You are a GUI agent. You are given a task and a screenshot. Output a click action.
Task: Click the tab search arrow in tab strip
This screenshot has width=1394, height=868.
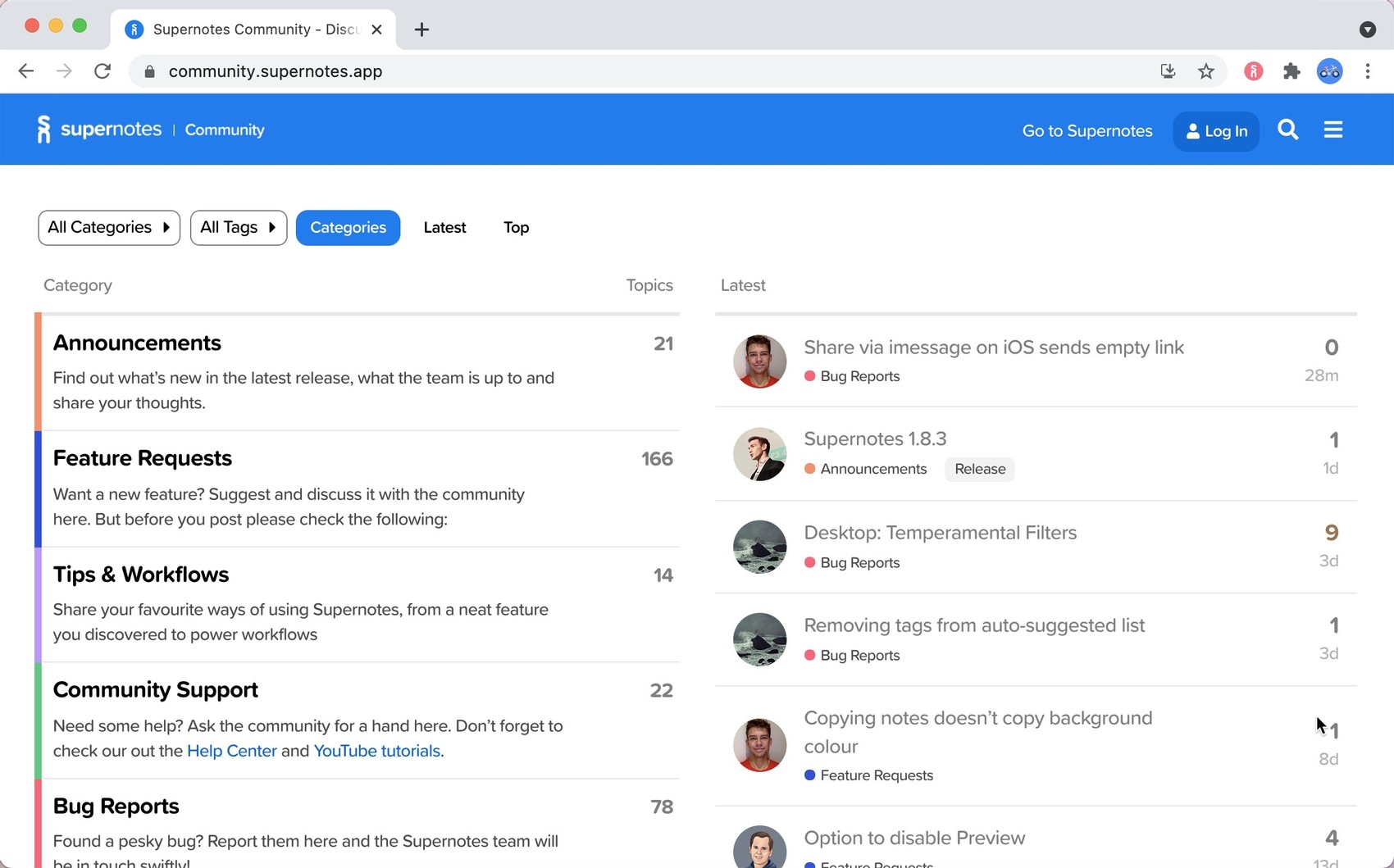(1368, 30)
